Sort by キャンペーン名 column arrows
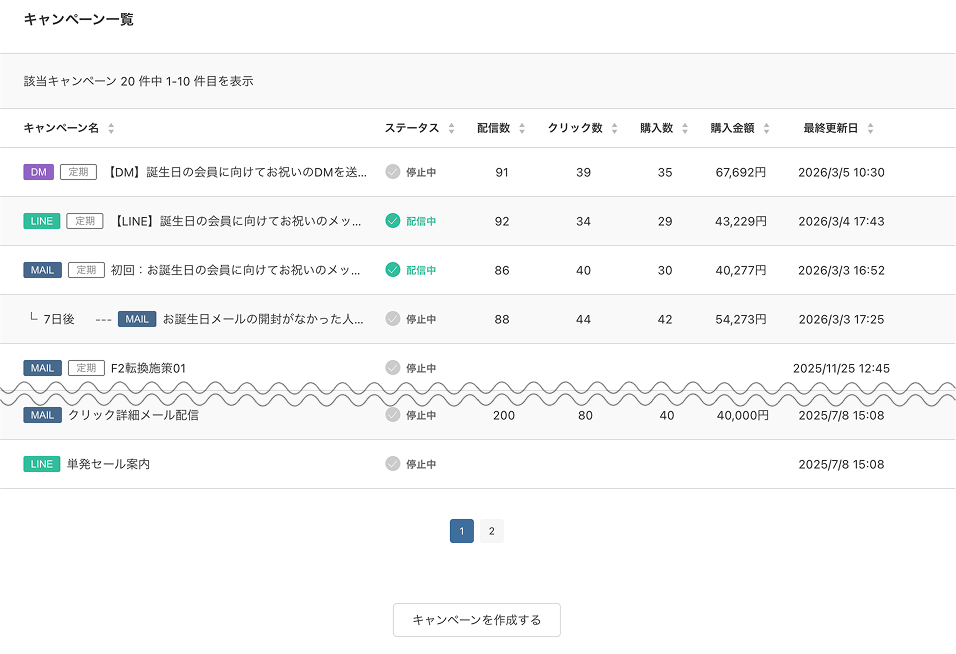 pyautogui.click(x=111, y=128)
